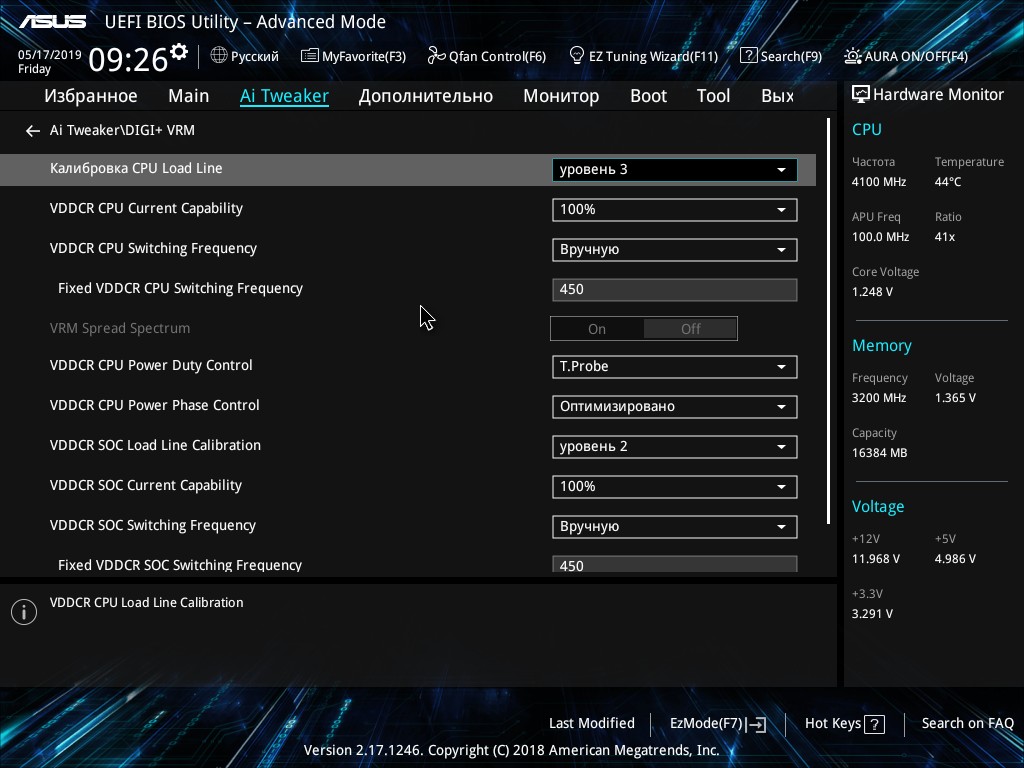Click the 3200 MHz memory frequency value
This screenshot has width=1024, height=768.
(x=878, y=398)
